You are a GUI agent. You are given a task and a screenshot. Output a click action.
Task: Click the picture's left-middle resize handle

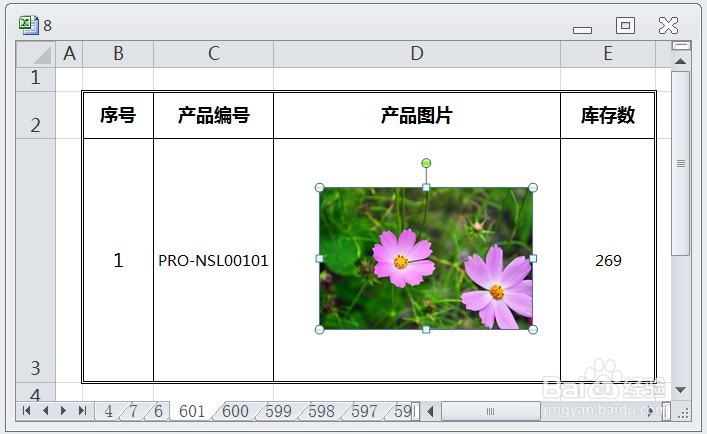(x=319, y=258)
